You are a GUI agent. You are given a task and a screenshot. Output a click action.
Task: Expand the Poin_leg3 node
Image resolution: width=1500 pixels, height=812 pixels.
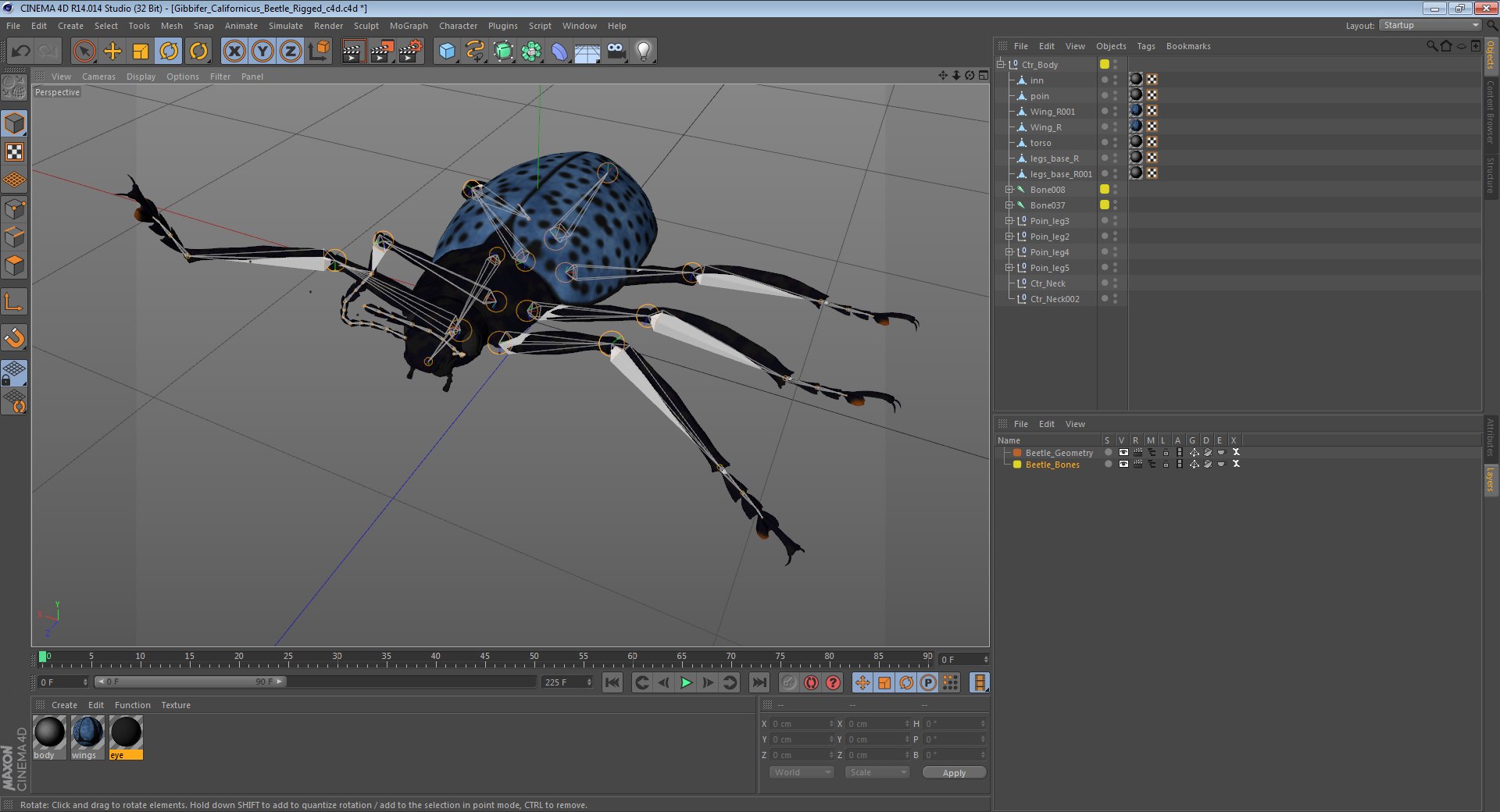coord(1009,221)
